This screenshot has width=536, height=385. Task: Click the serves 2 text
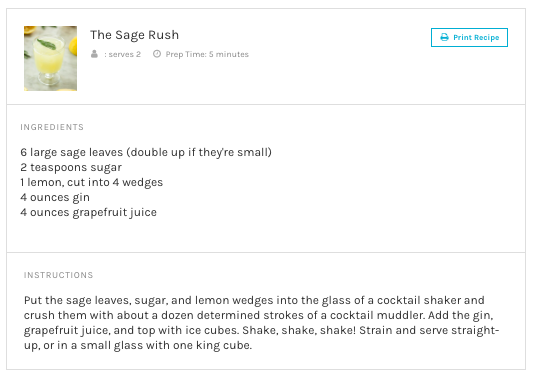[x=124, y=54]
